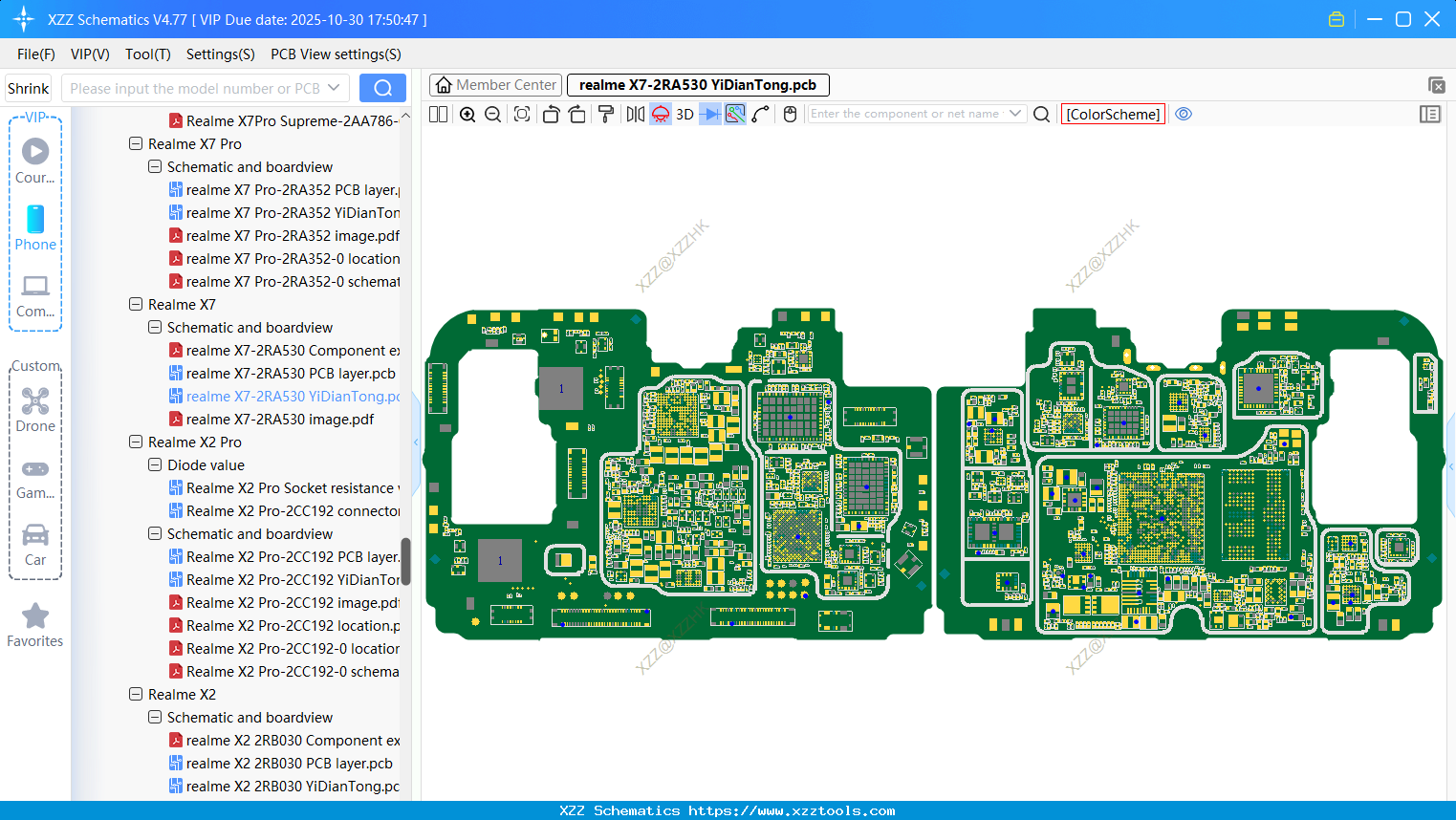Click the blue search button
Image resolution: width=1456 pixels, height=820 pixels.
coord(382,89)
